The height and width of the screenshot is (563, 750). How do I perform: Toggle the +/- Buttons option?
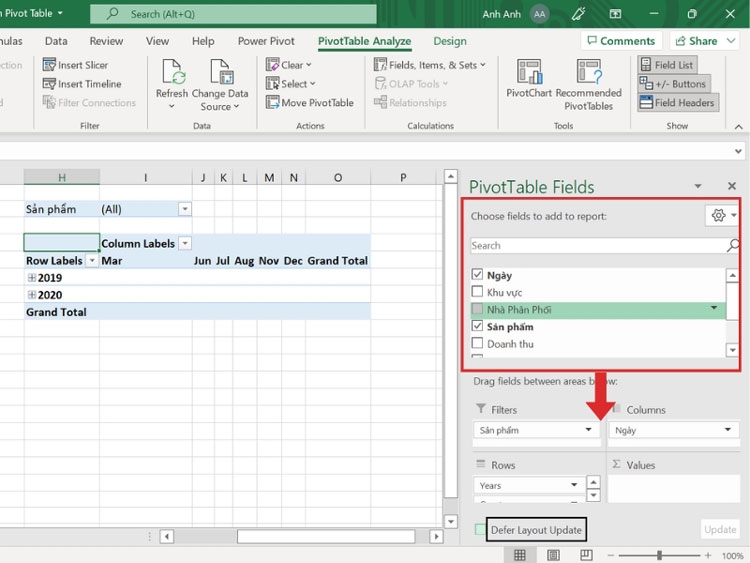coord(673,84)
